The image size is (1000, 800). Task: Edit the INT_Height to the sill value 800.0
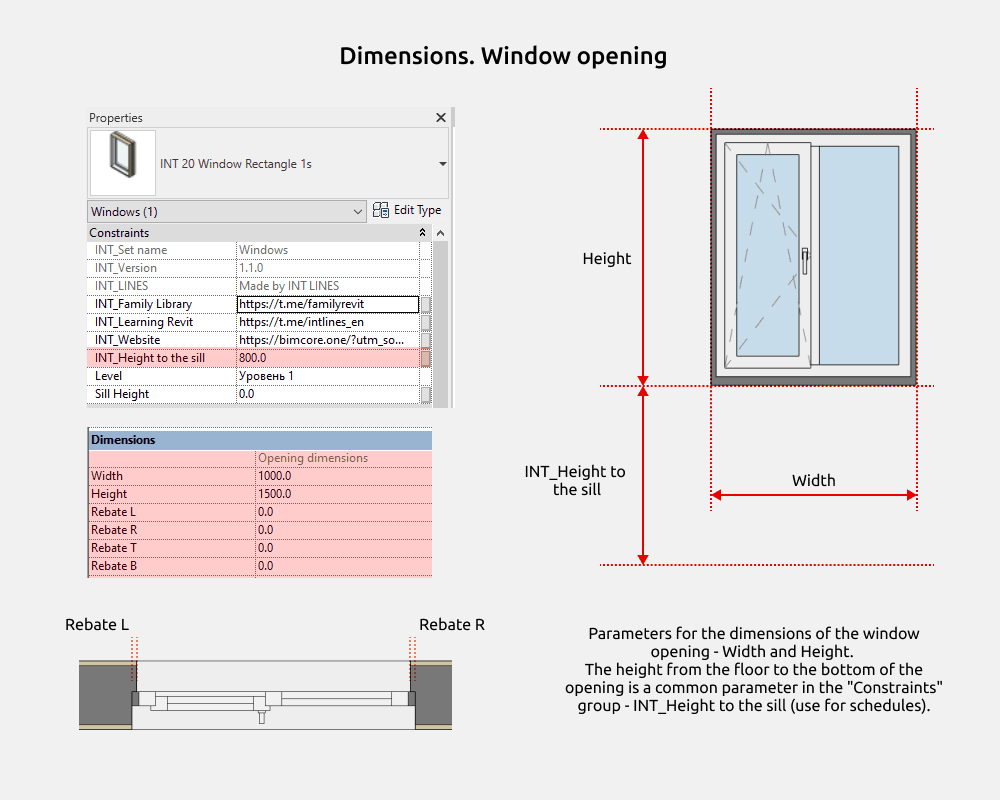coord(328,358)
